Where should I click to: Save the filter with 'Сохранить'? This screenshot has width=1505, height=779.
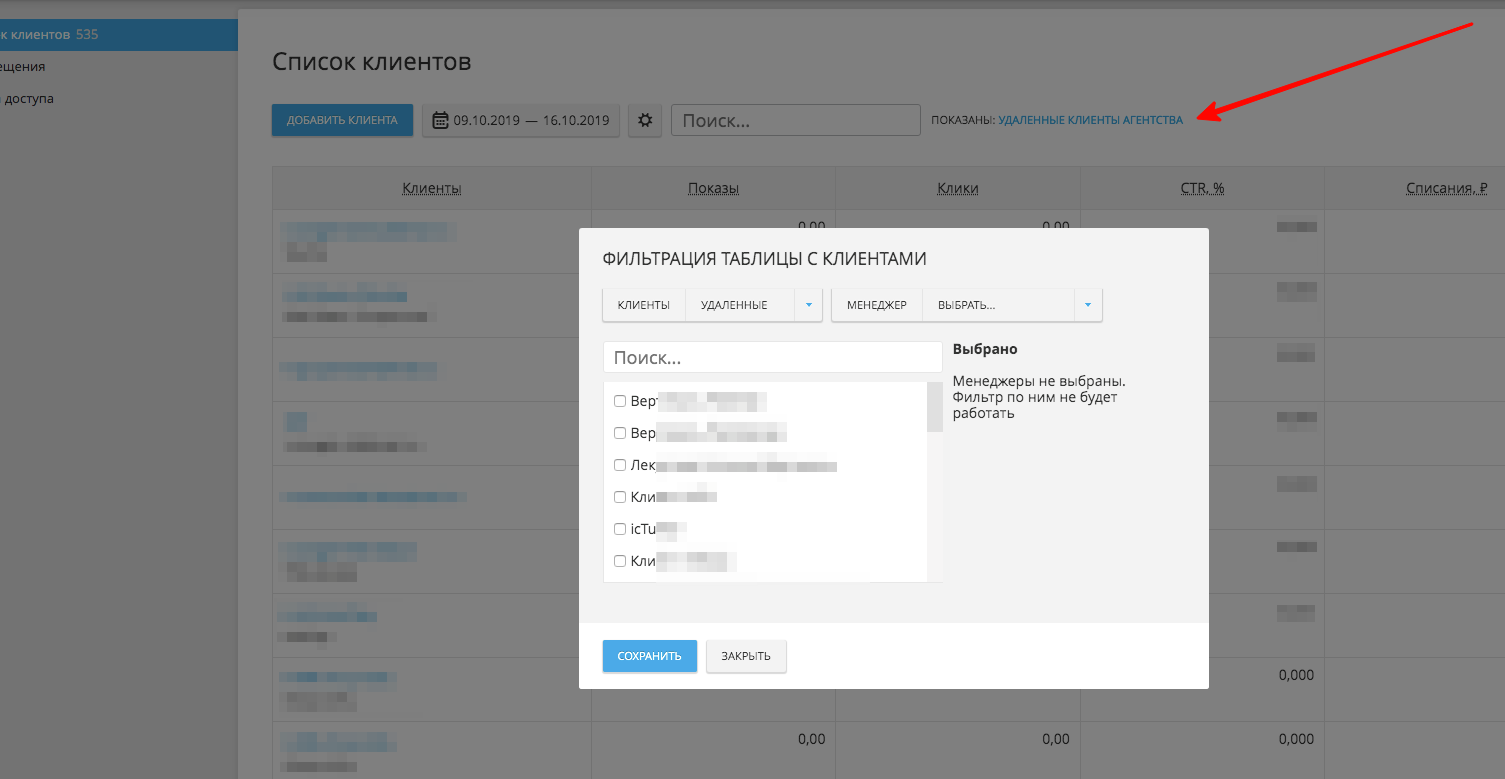click(x=649, y=656)
